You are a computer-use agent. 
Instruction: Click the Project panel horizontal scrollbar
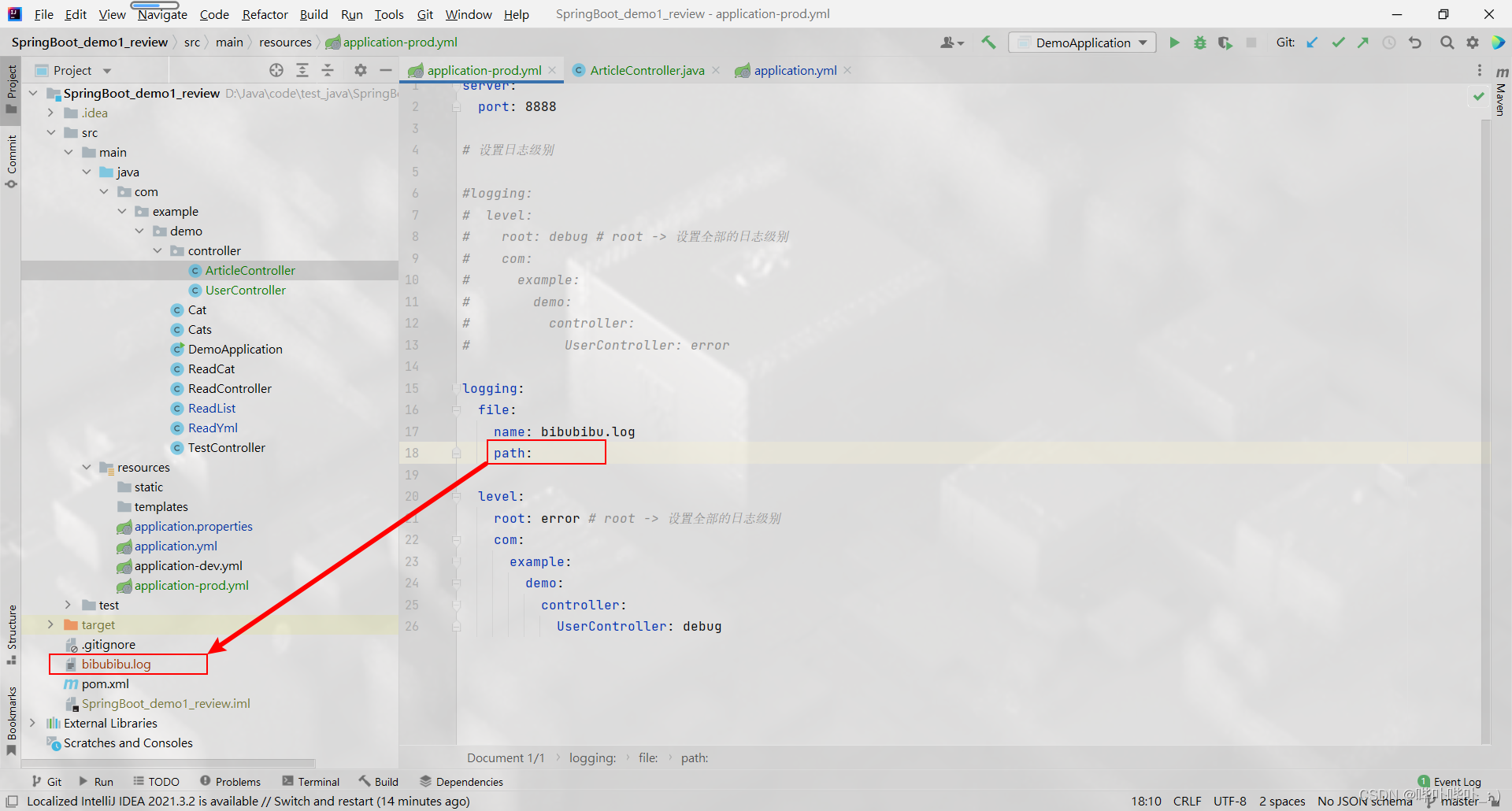click(x=168, y=763)
